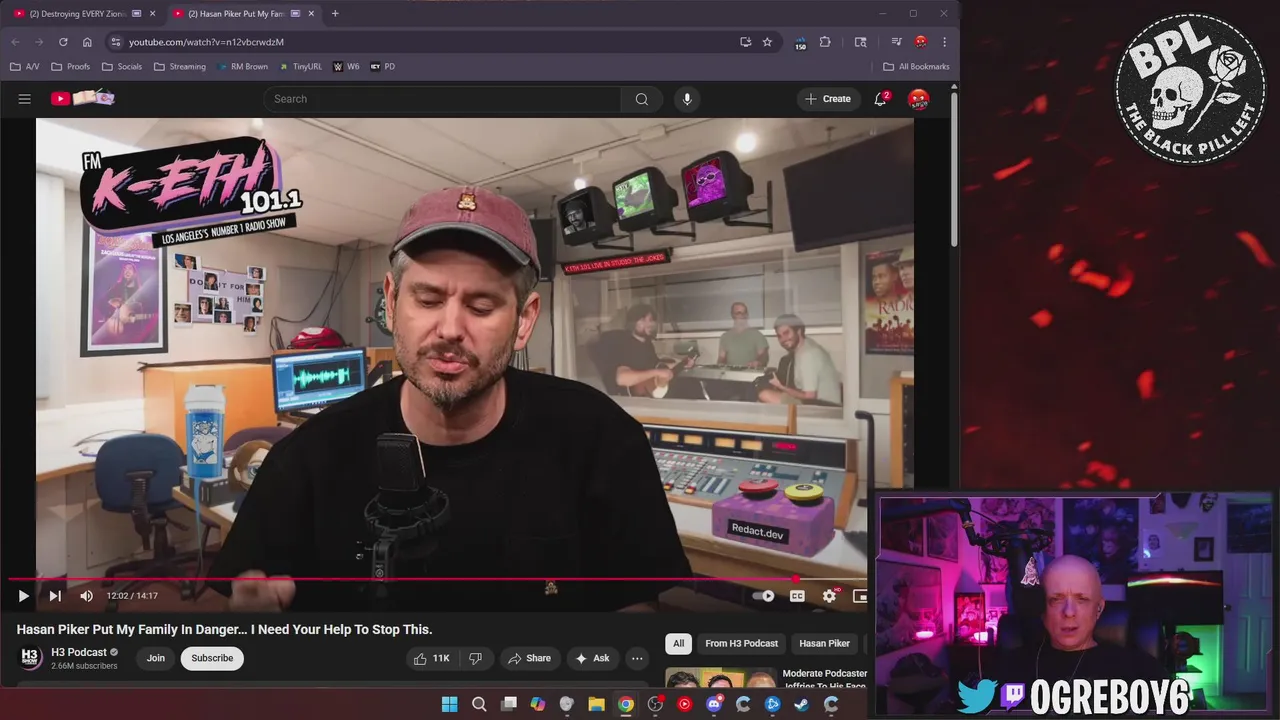The image size is (1280, 720).
Task: Open the PD bookmark
Action: pos(382,67)
